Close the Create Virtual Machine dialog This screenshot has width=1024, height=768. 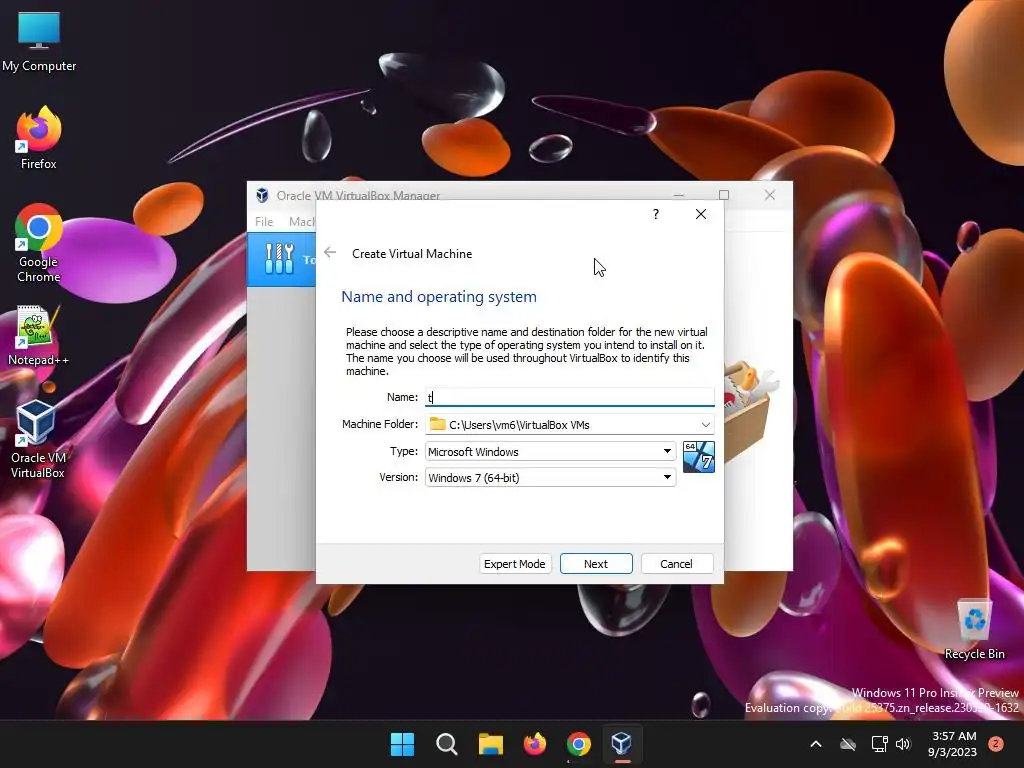tap(701, 214)
